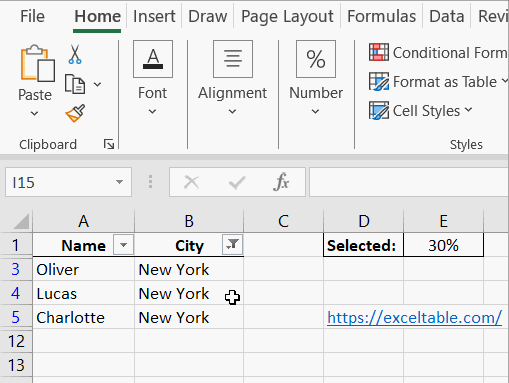Select the cell containing Charlotte
The width and height of the screenshot is (509, 383).
(x=83, y=317)
